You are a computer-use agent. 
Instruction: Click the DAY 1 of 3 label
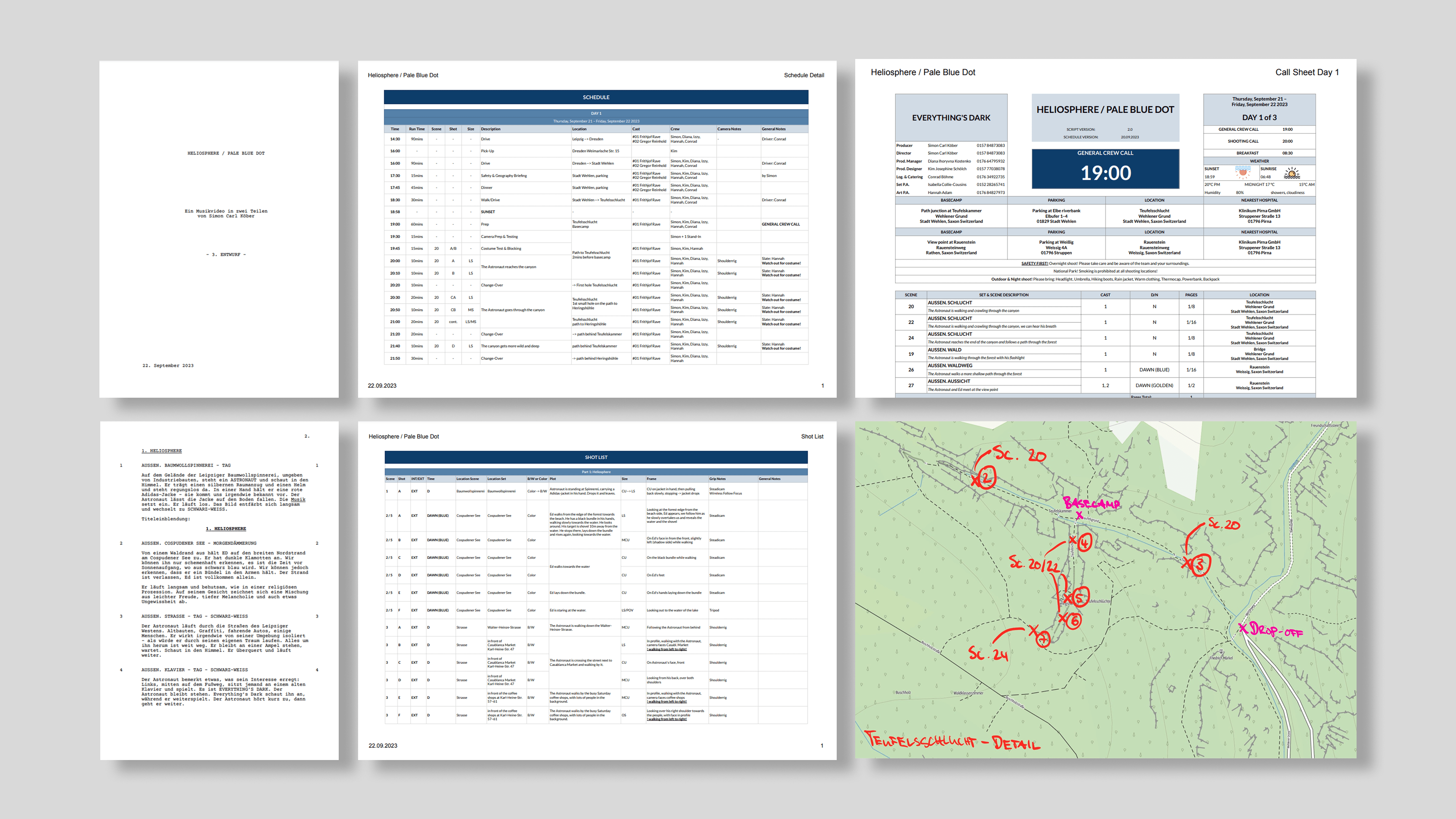click(x=1259, y=118)
